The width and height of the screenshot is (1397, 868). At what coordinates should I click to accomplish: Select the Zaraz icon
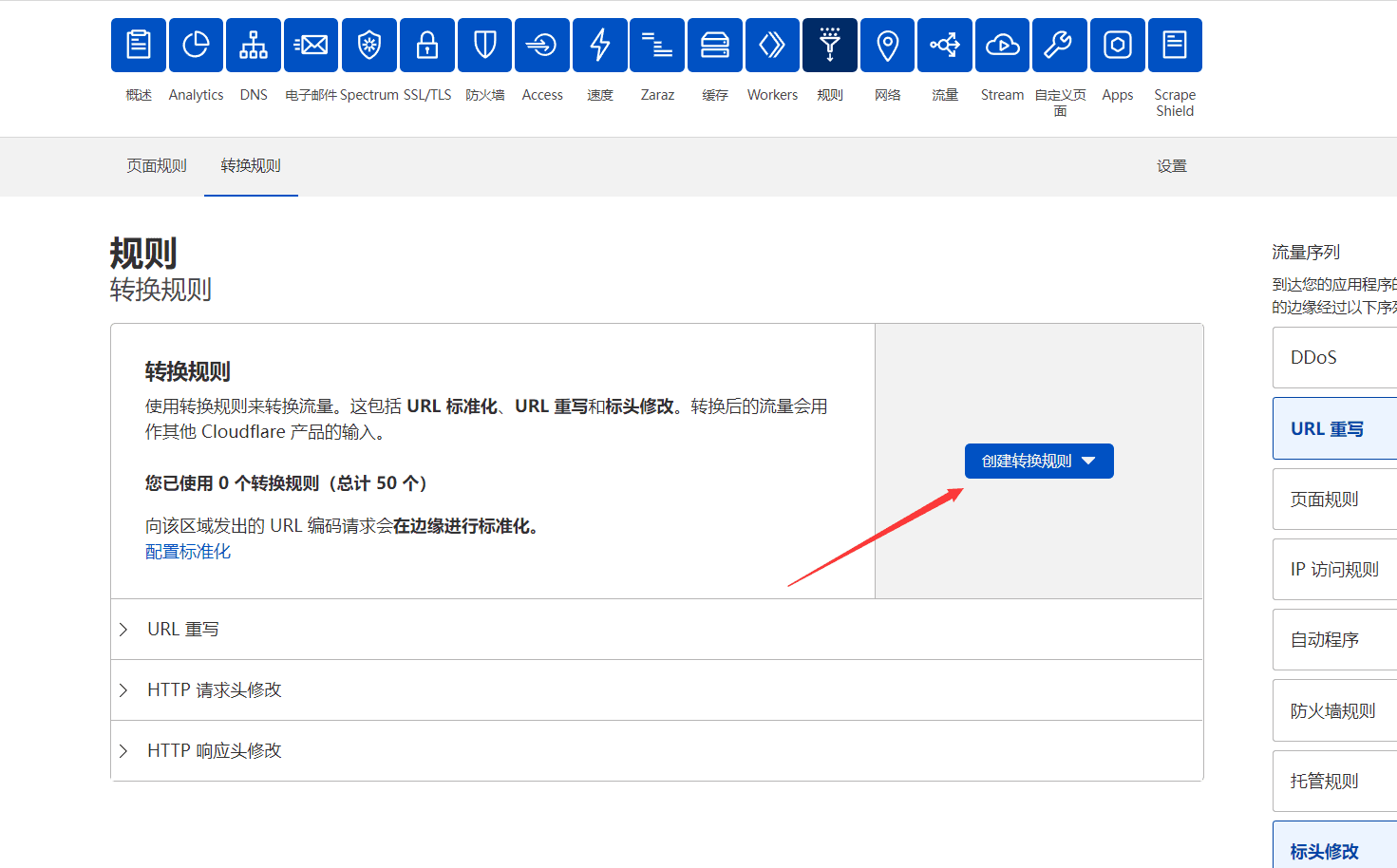[x=657, y=46]
